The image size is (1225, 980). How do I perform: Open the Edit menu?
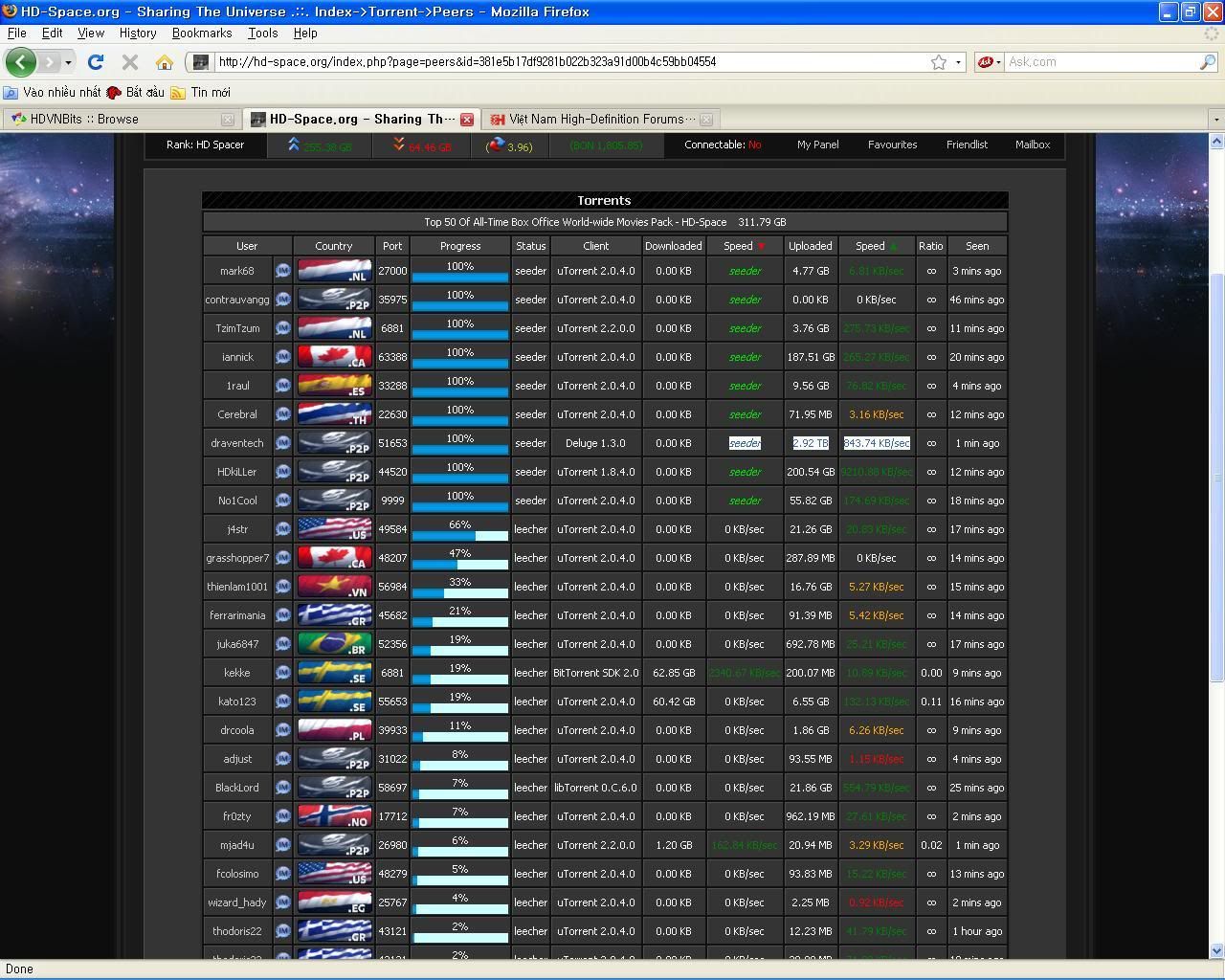[53, 33]
